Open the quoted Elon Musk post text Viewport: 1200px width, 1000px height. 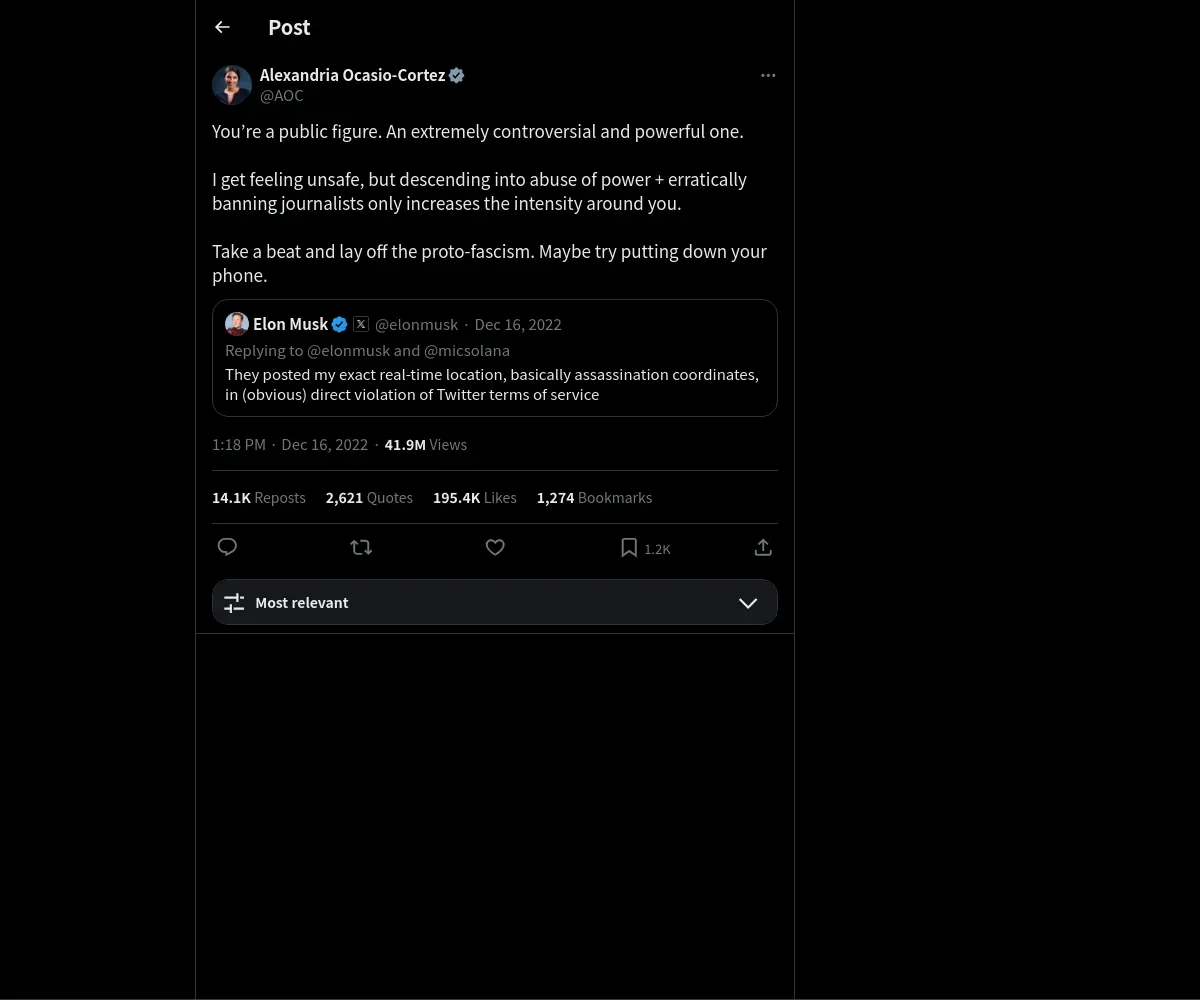click(x=492, y=385)
